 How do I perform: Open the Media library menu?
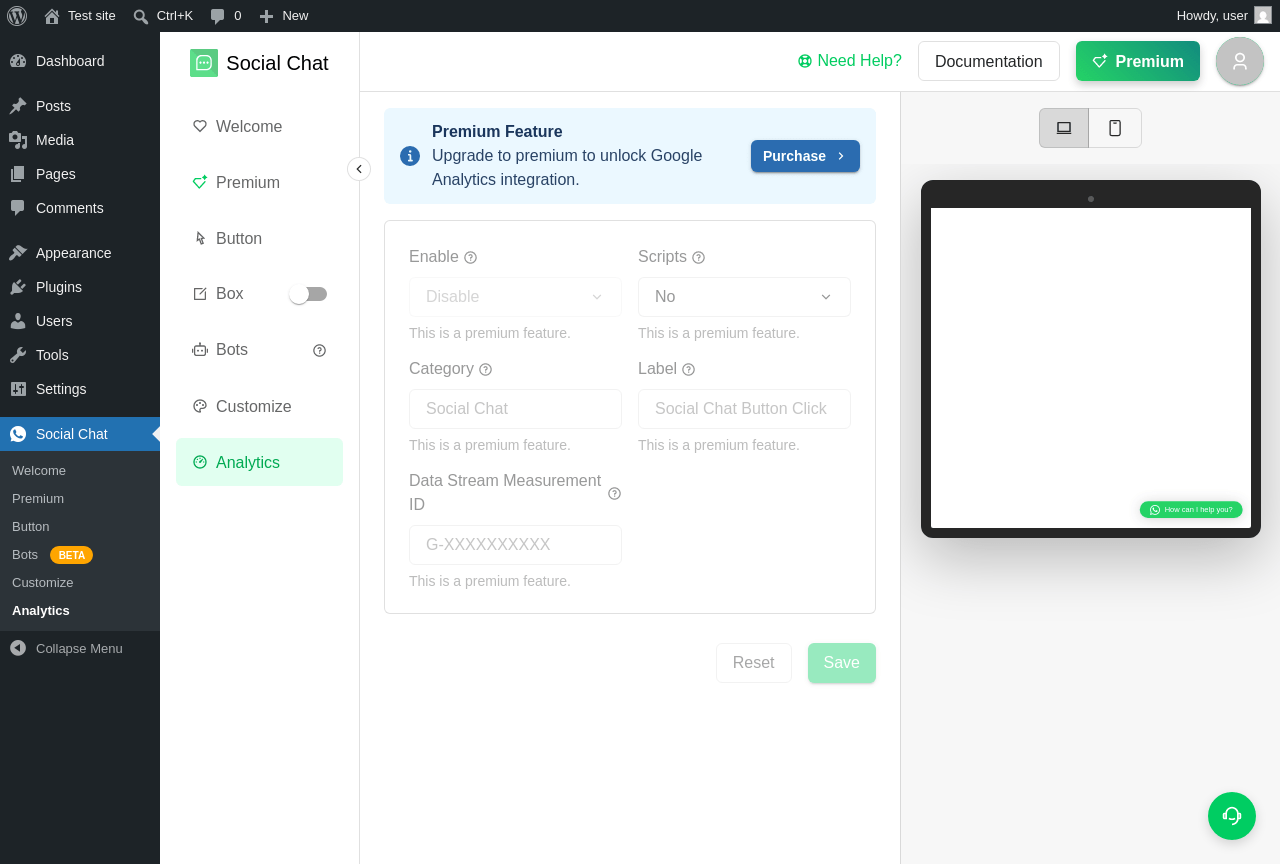tap(80, 140)
